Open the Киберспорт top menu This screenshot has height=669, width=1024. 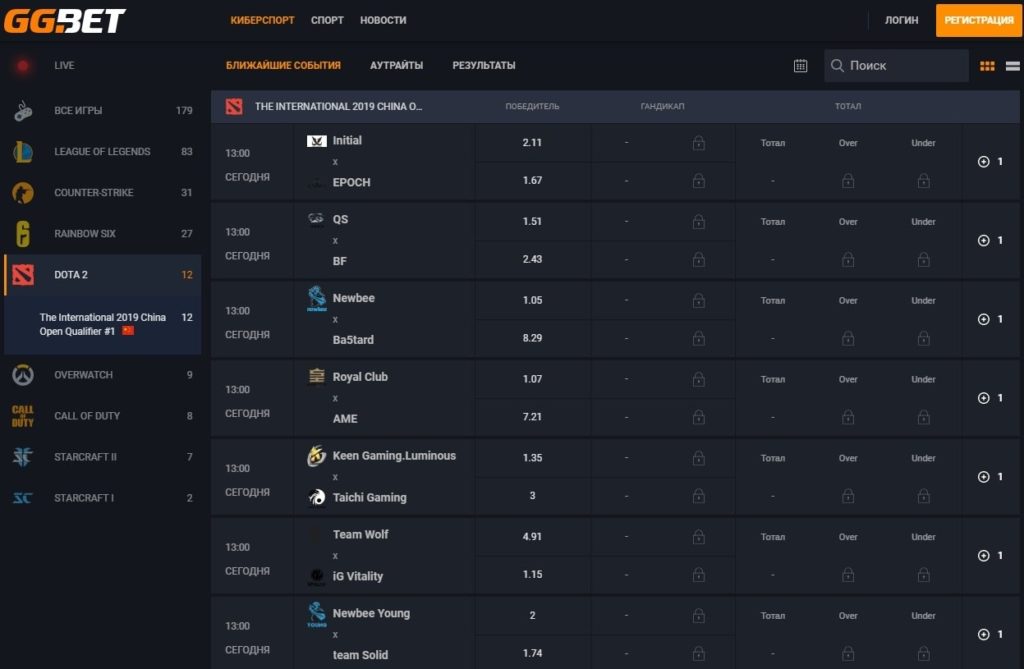262,20
